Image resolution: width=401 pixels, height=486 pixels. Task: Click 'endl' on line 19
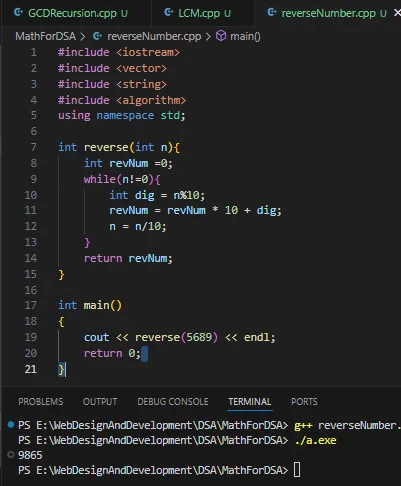click(x=257, y=337)
